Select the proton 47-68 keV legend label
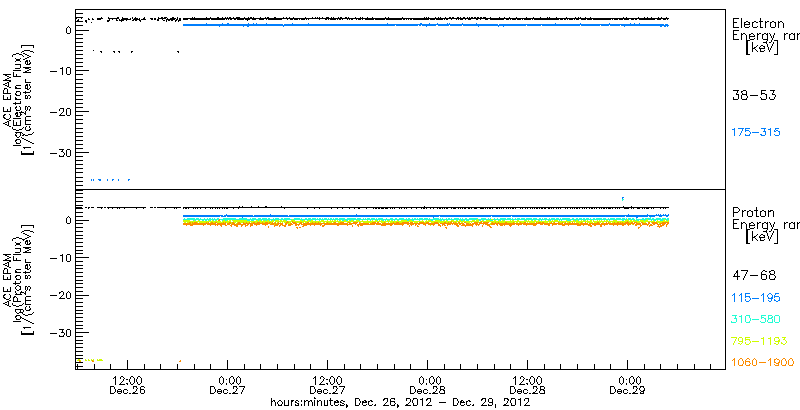The height and width of the screenshot is (410, 800). pyautogui.click(x=754, y=276)
